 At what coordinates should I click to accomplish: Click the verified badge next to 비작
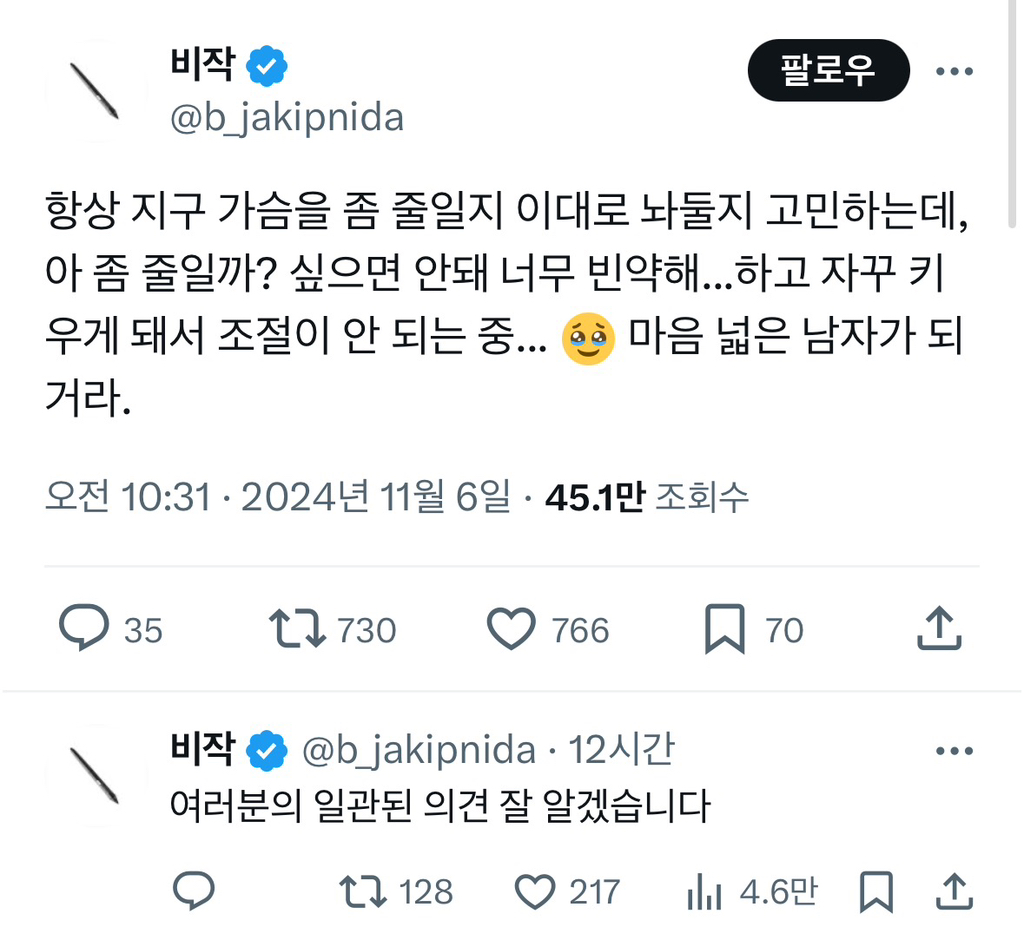(266, 62)
